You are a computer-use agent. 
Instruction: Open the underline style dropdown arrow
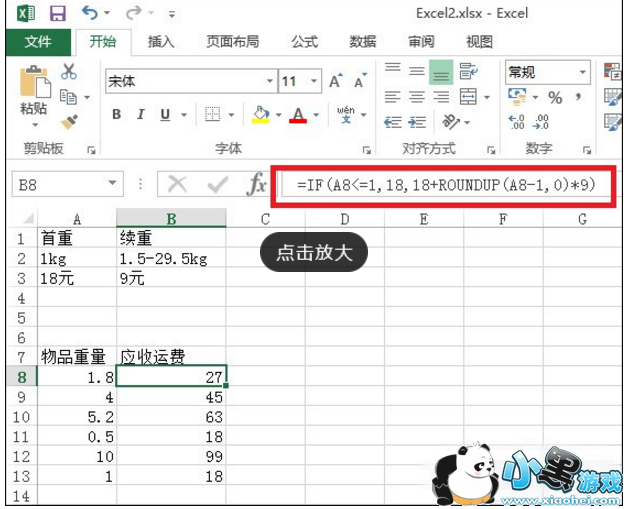point(184,115)
